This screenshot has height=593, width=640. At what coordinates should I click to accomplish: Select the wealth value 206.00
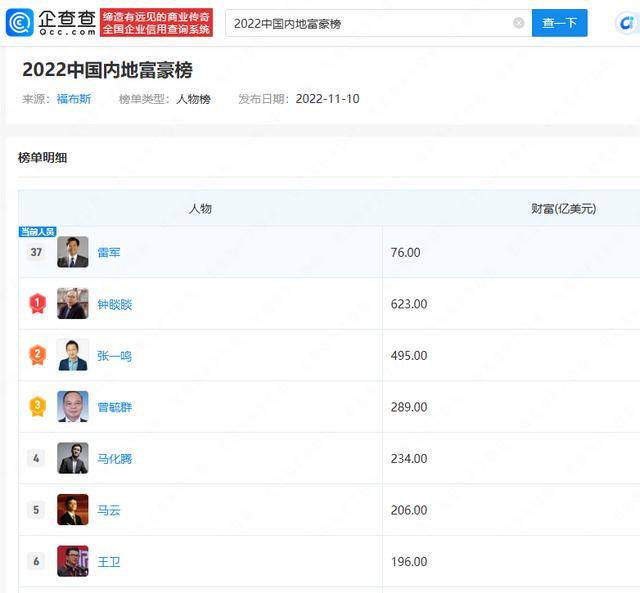pyautogui.click(x=409, y=510)
